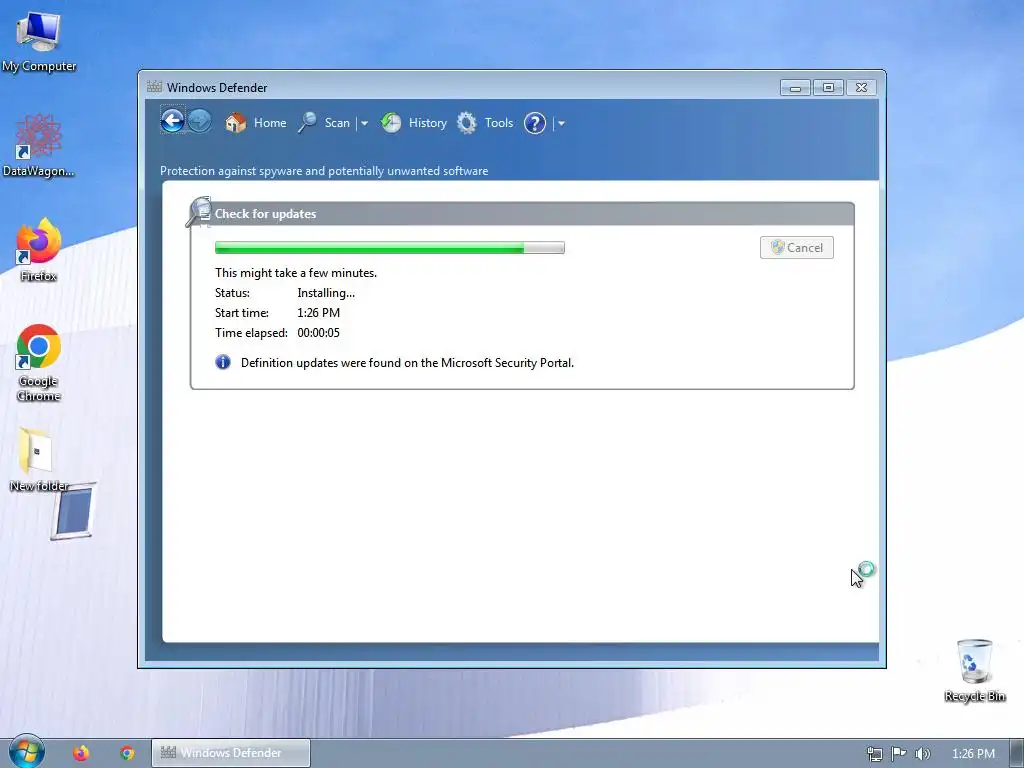Viewport: 1024px width, 768px height.
Task: Open the History clock icon
Action: tap(391, 122)
